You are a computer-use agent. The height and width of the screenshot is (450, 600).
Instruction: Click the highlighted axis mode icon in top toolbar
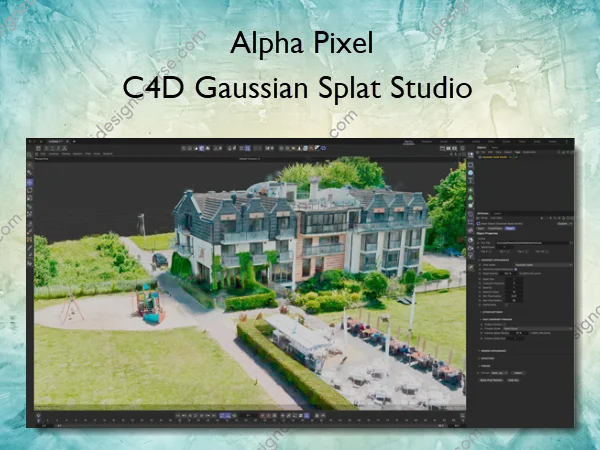point(202,148)
